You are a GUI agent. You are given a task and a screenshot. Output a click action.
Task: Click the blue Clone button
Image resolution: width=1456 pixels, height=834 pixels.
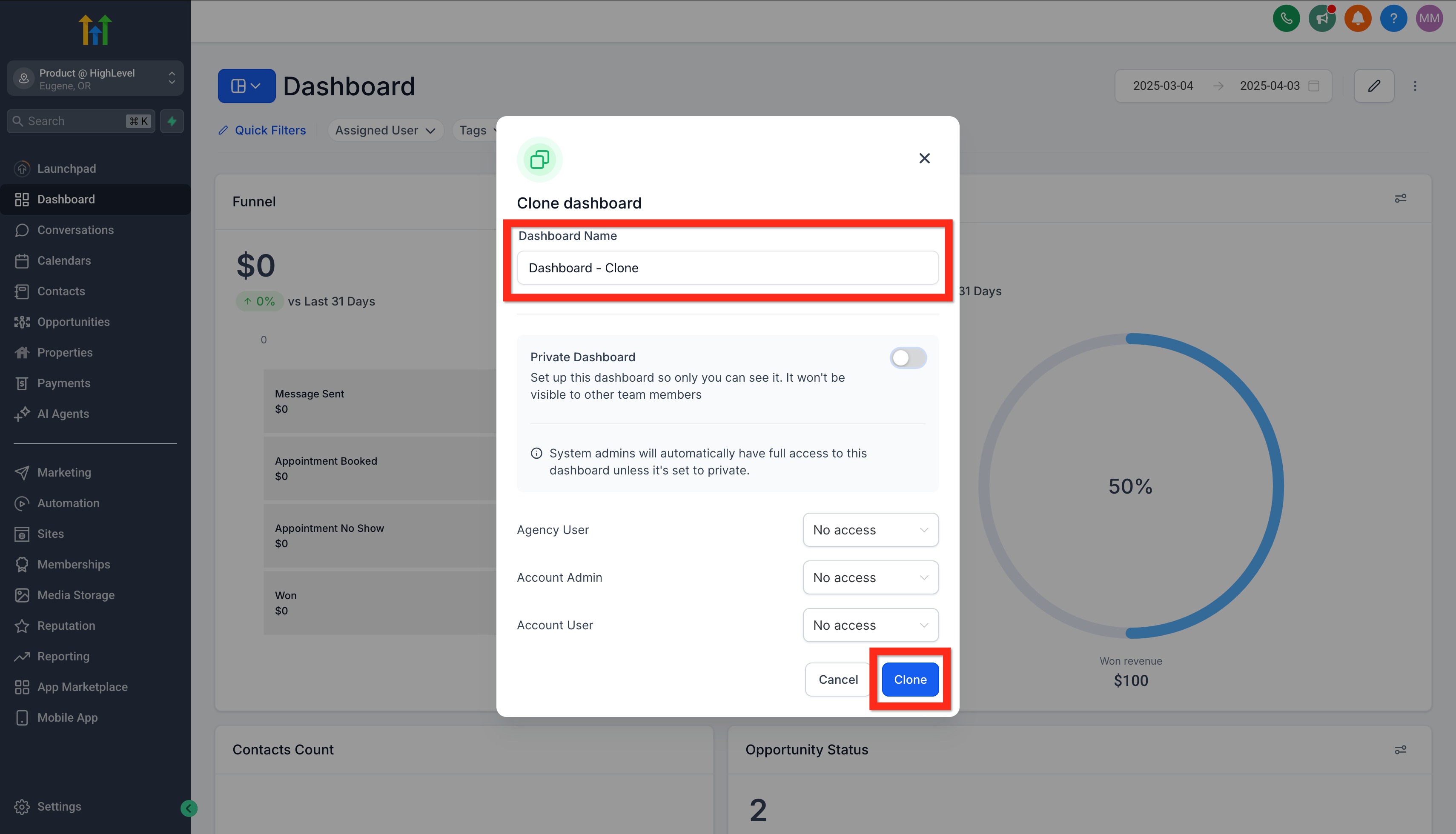(x=909, y=680)
